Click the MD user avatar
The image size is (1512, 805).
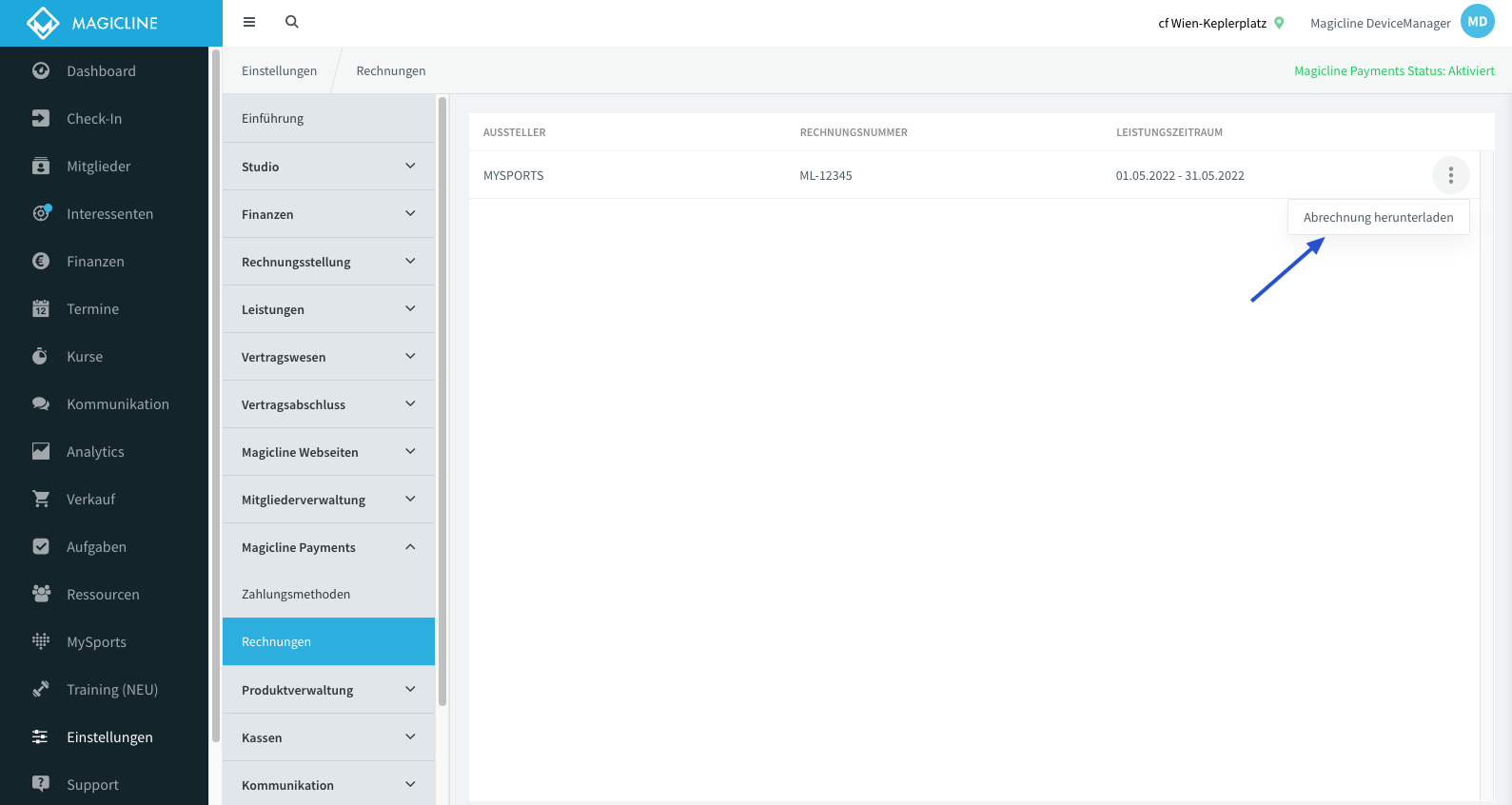(1477, 22)
